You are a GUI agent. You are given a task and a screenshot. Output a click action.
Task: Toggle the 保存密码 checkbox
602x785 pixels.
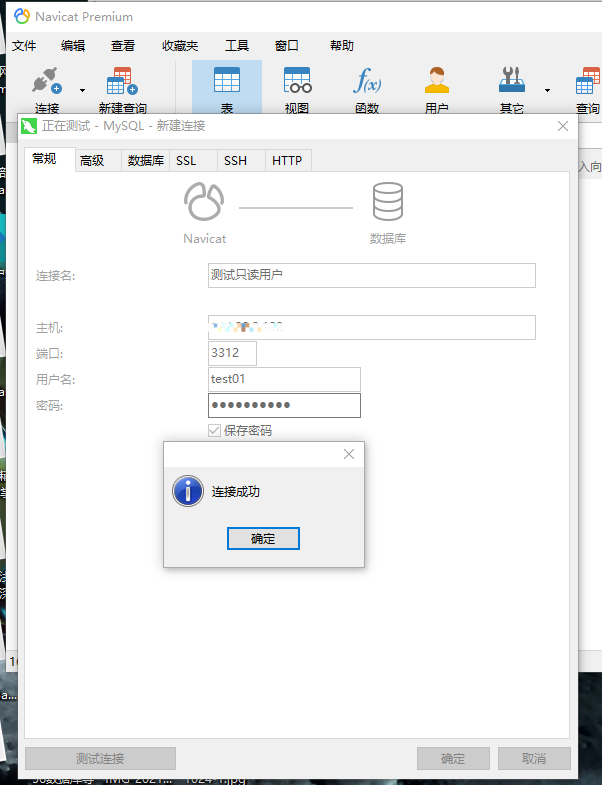coord(214,431)
